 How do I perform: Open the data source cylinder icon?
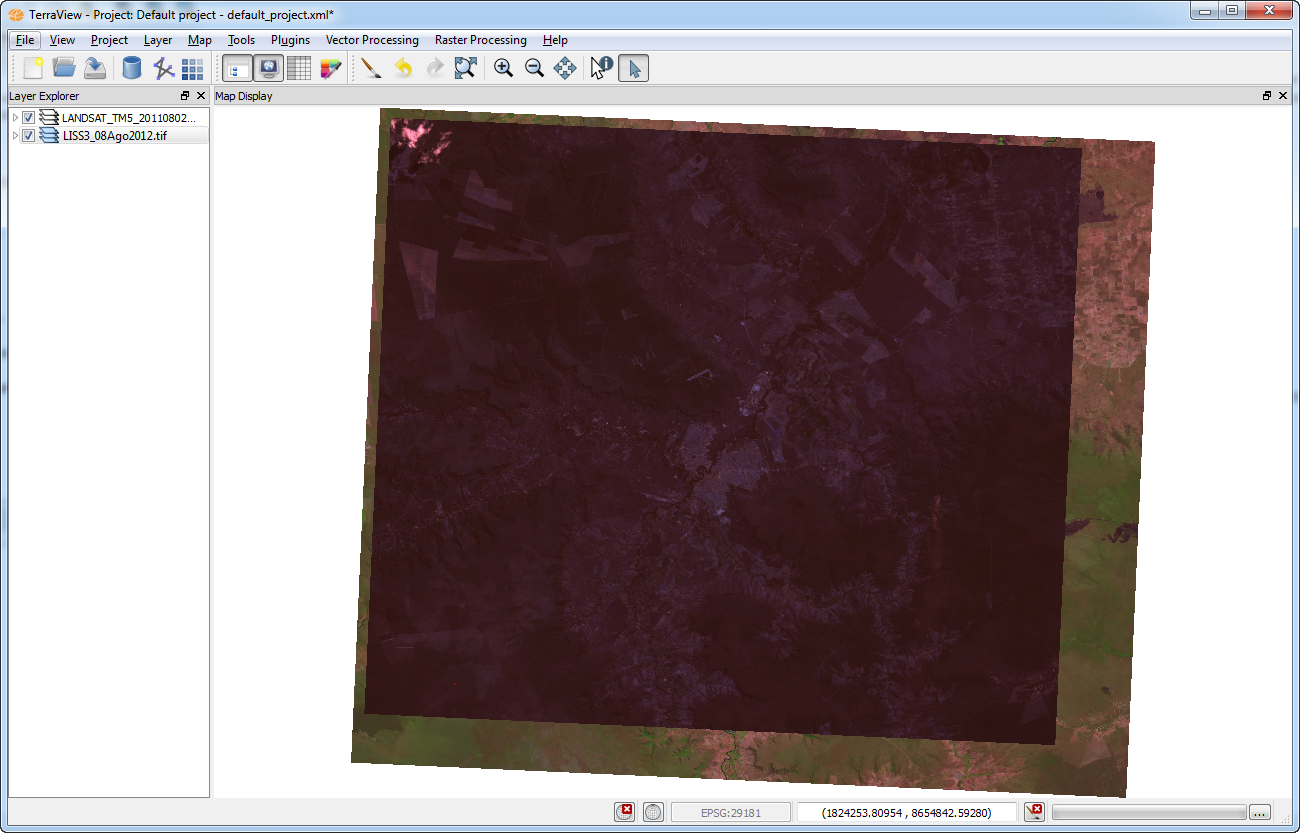pyautogui.click(x=132, y=68)
